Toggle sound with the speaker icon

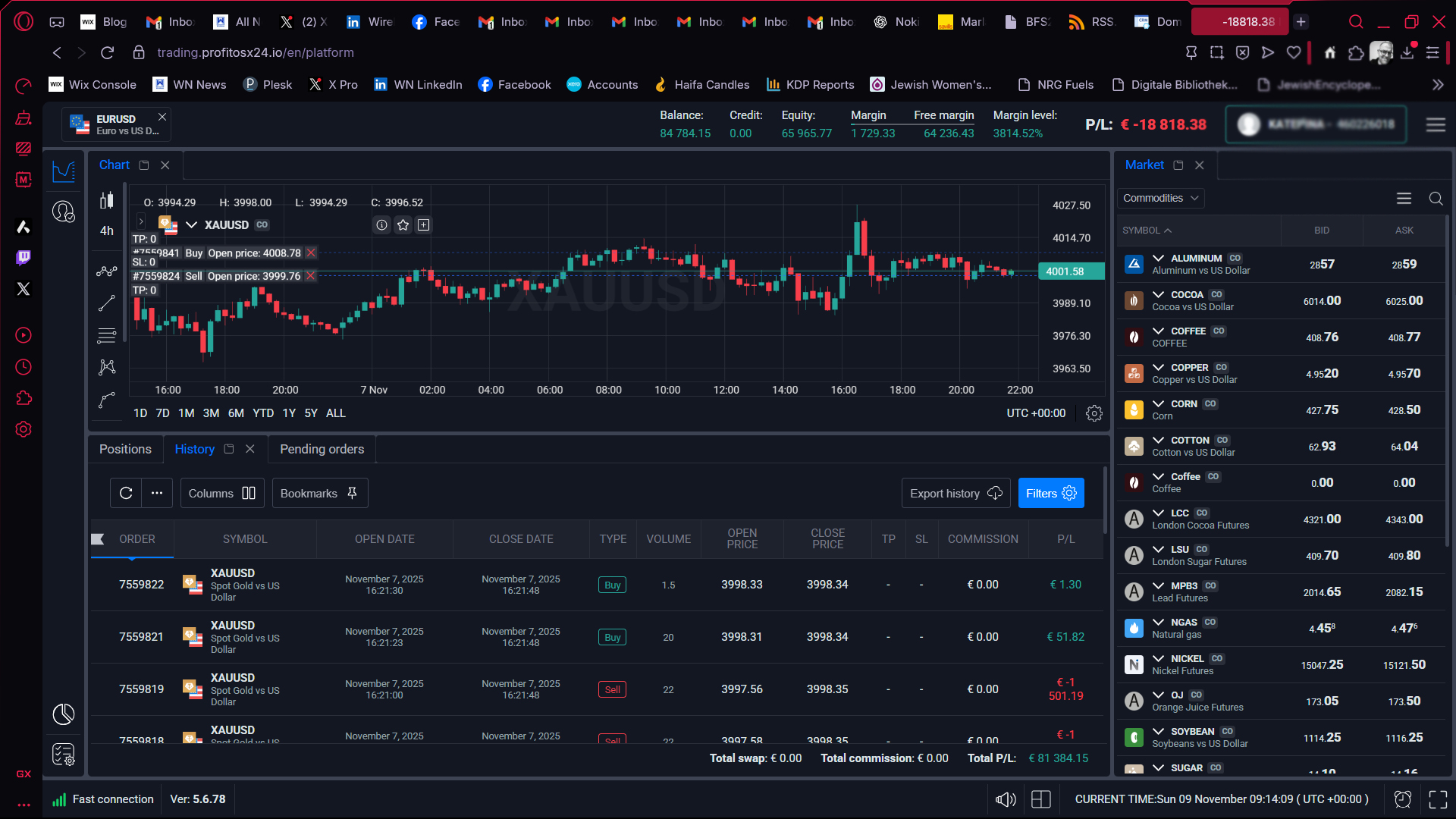pos(1006,799)
